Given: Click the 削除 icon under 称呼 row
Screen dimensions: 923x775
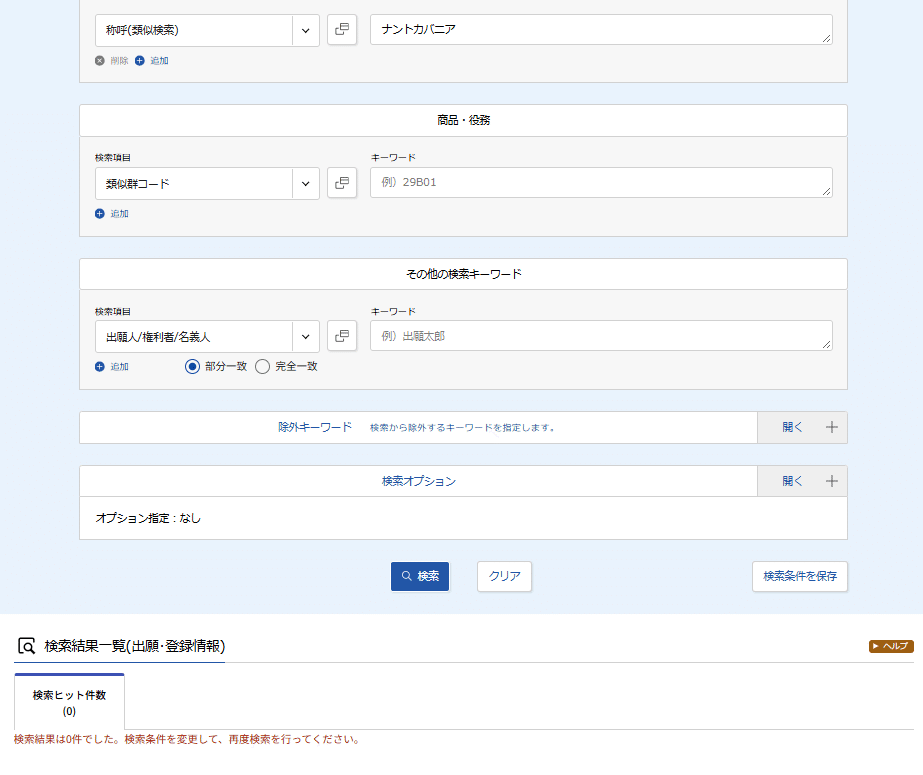Looking at the screenshot, I should coord(100,61).
